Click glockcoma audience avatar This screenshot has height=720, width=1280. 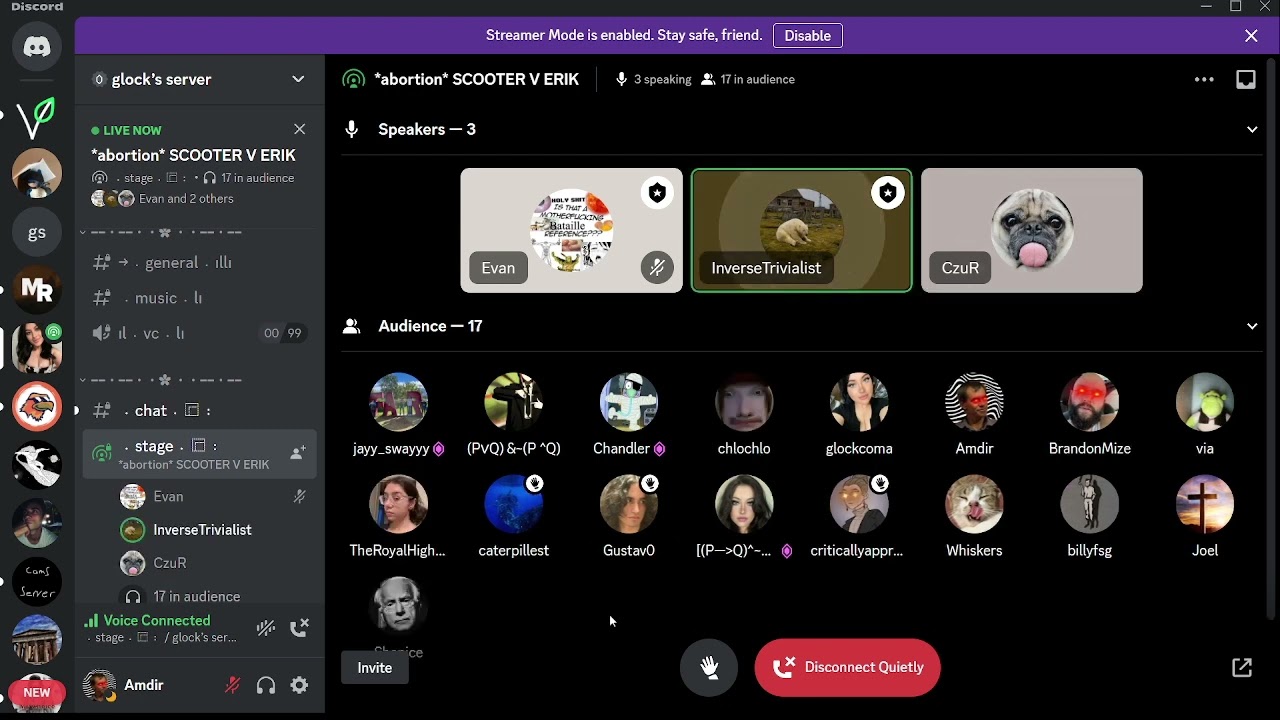[859, 402]
